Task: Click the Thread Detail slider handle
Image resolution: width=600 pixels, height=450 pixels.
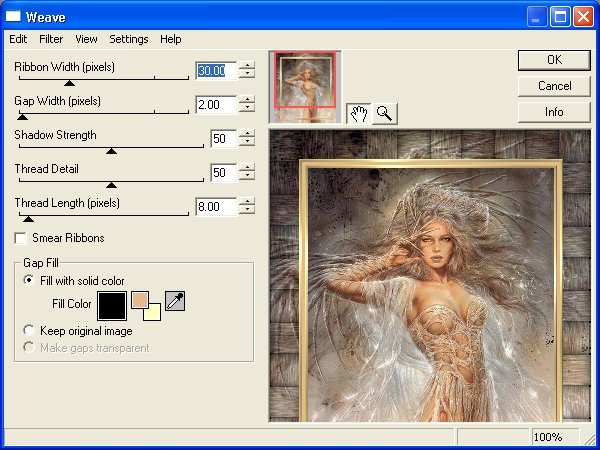Action: pyautogui.click(x=111, y=185)
